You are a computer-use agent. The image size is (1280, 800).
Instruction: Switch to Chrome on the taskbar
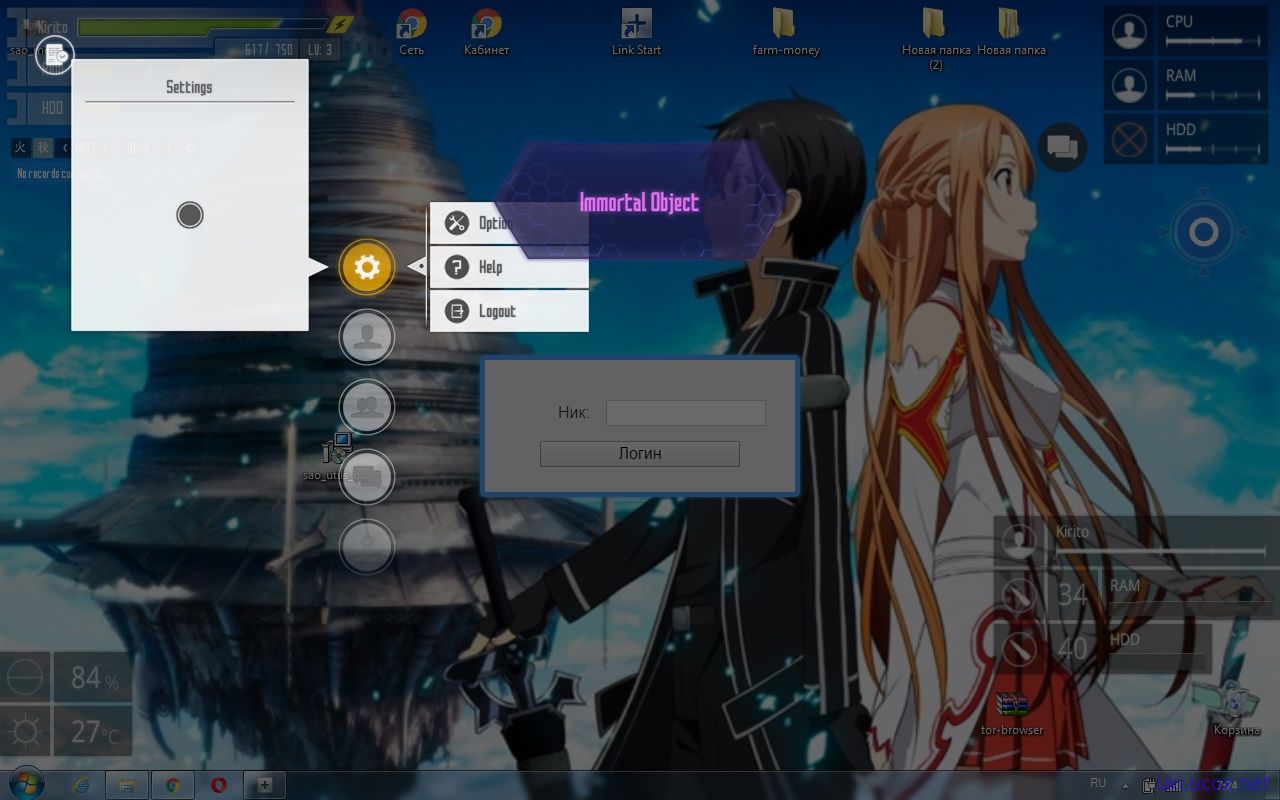173,786
